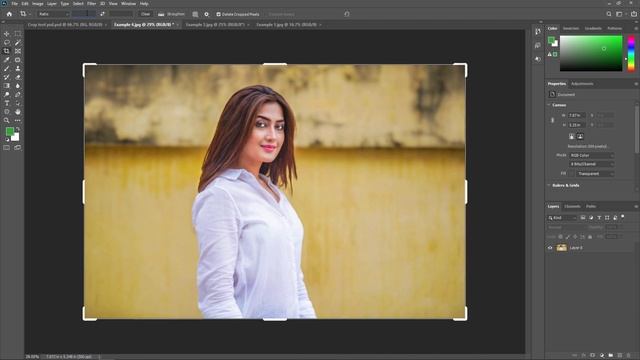Click the canvas Width input field
The image size is (640, 360).
point(577,116)
